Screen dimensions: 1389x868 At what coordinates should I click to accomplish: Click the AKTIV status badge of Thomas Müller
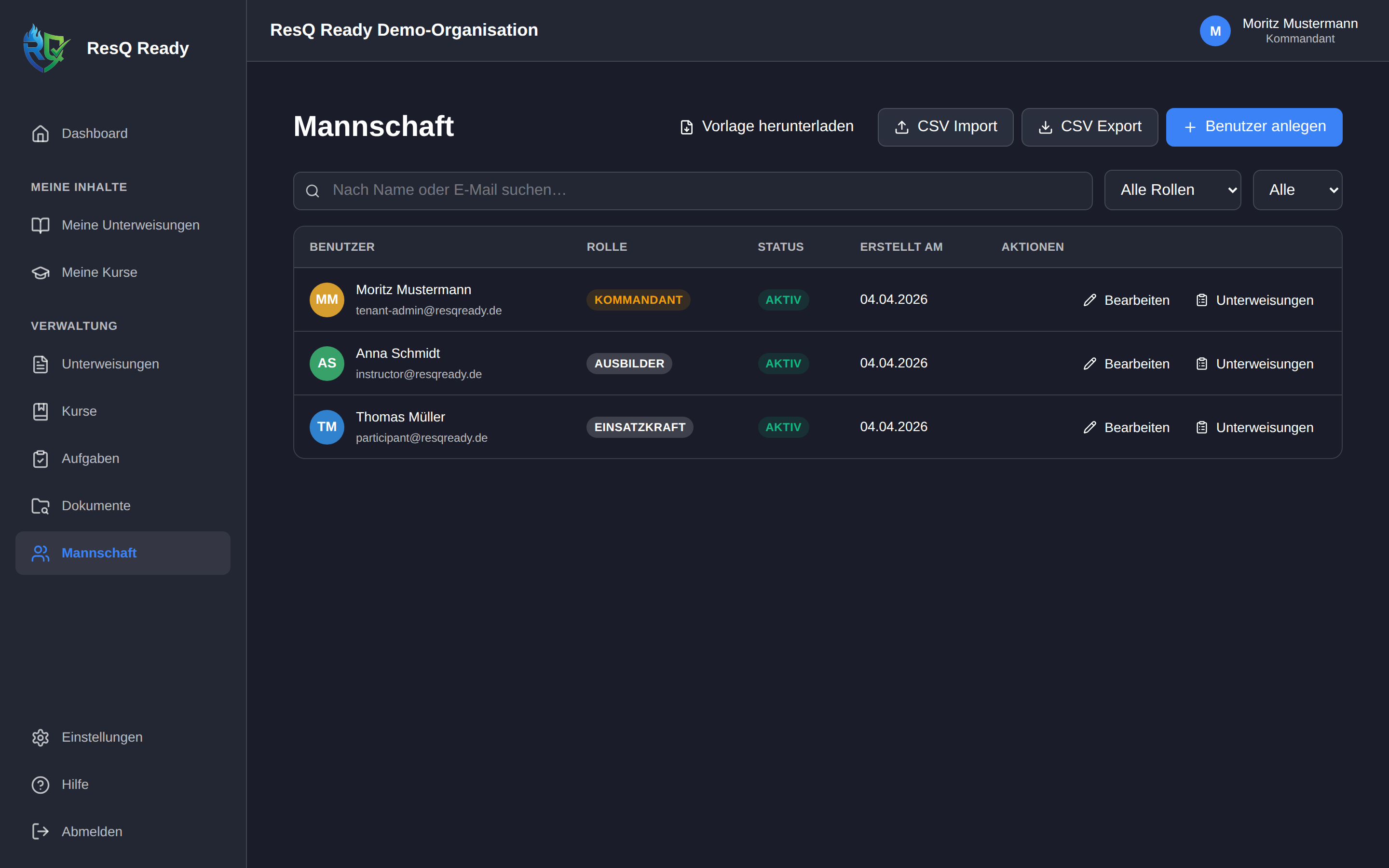click(x=783, y=427)
